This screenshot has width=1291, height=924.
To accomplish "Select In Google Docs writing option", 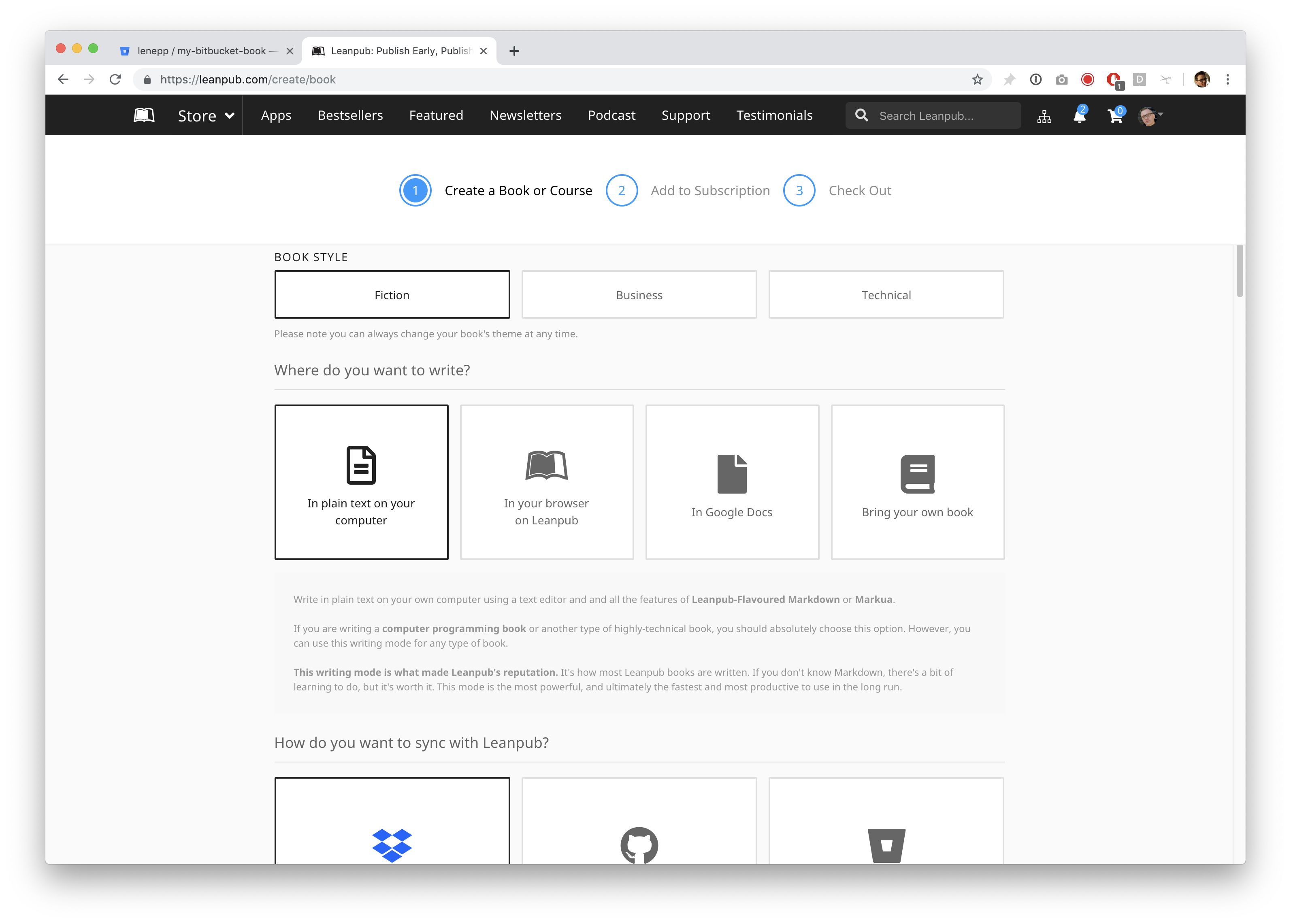I will [732, 482].
